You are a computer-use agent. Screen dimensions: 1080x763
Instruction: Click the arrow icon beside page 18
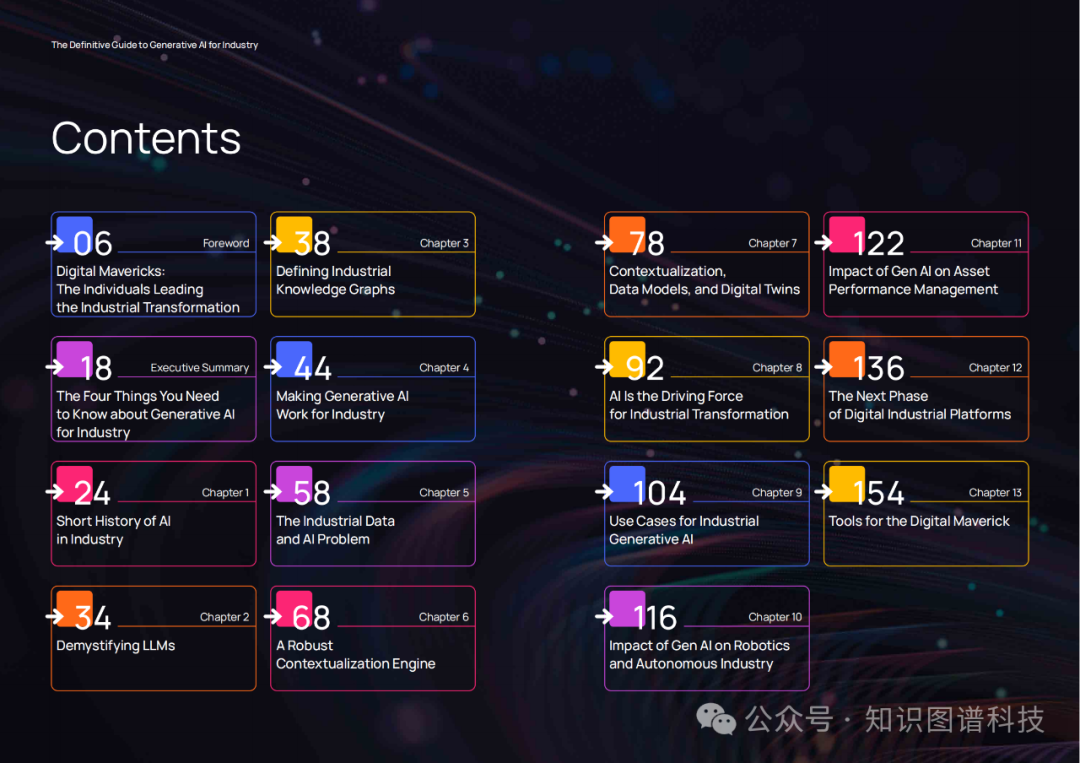coord(54,367)
